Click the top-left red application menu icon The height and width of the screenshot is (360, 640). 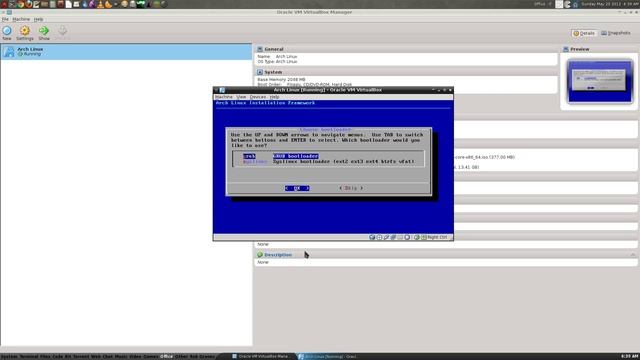(4, 4)
